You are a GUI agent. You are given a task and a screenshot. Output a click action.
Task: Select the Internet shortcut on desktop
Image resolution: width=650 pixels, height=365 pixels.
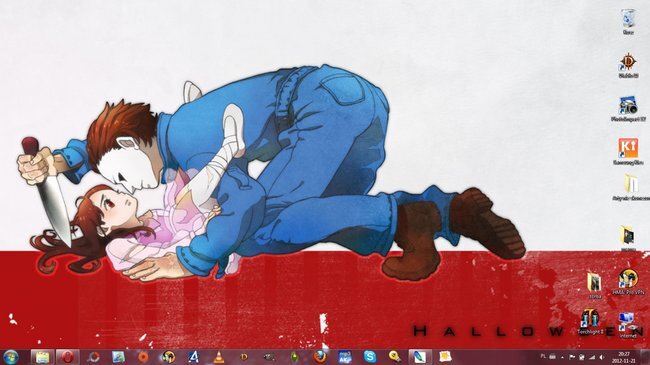coord(628,326)
